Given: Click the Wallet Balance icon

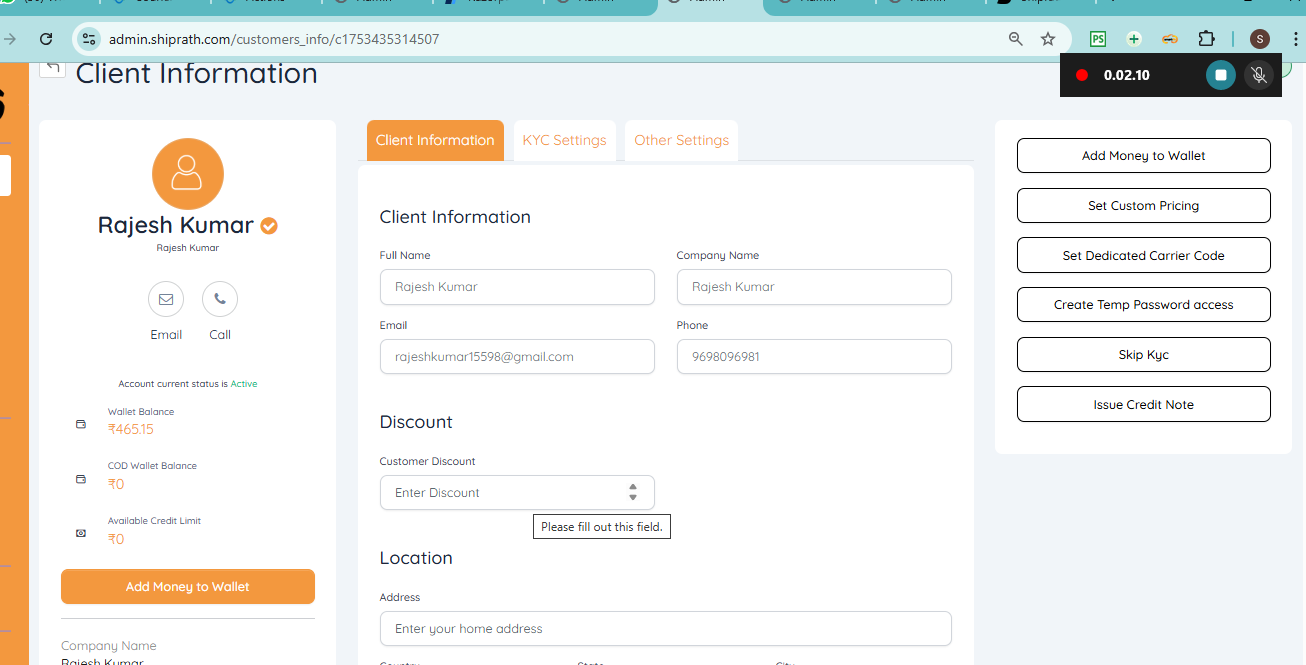Looking at the screenshot, I should [x=81, y=424].
